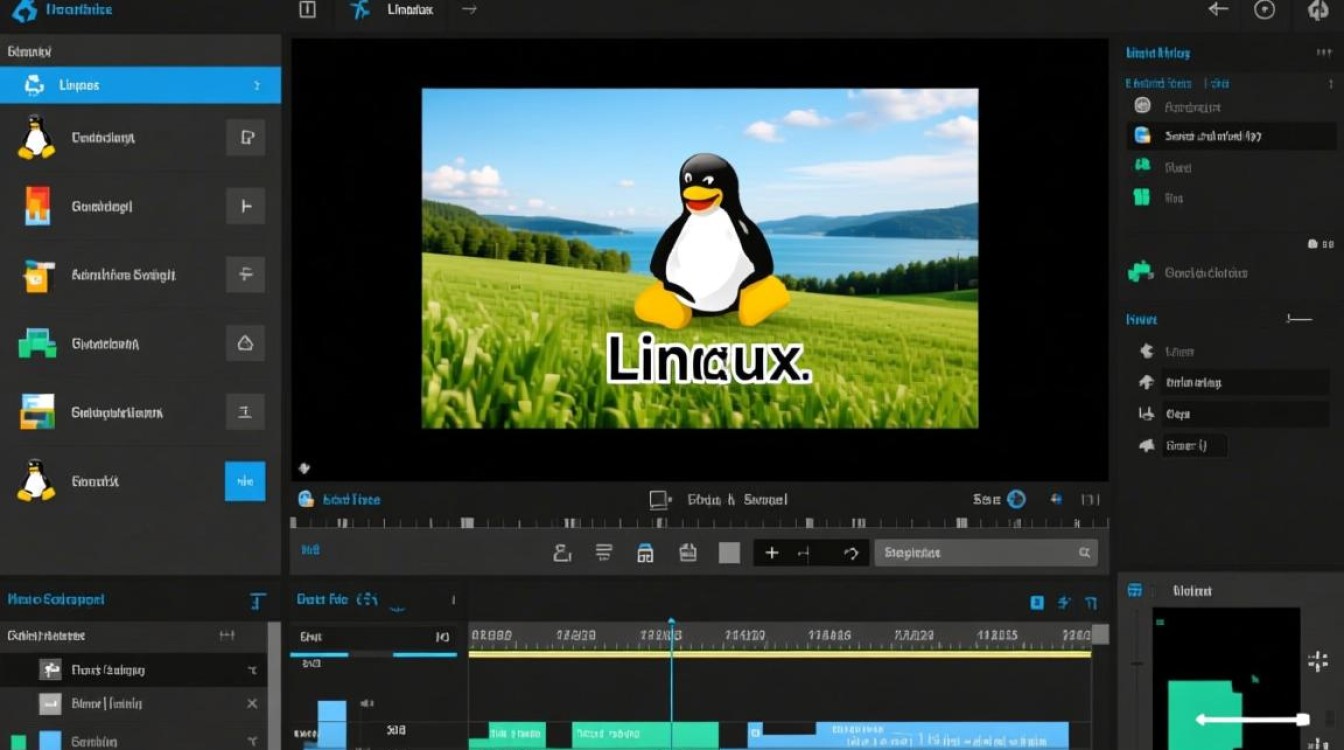Toggle the blue square switch at the timeline's top right
Screen dimensions: 1344x750
pyautogui.click(x=1037, y=601)
